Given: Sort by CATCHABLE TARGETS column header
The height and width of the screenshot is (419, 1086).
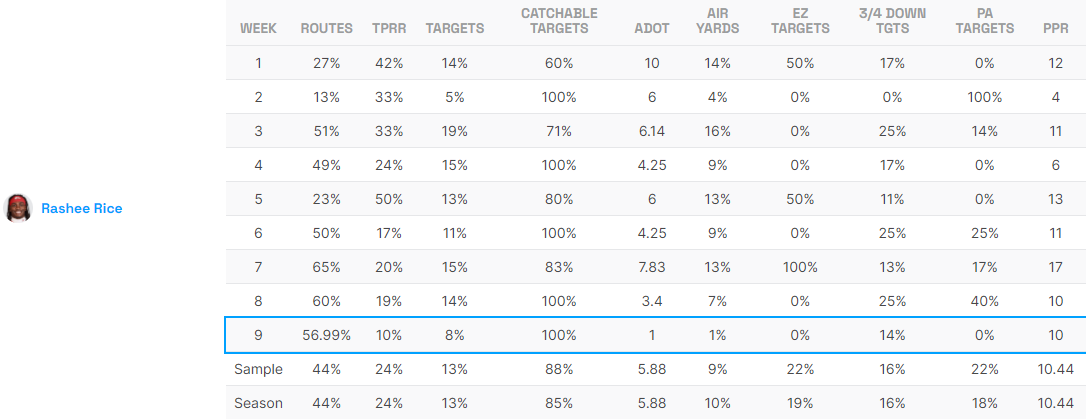Looking at the screenshot, I should click(559, 21).
